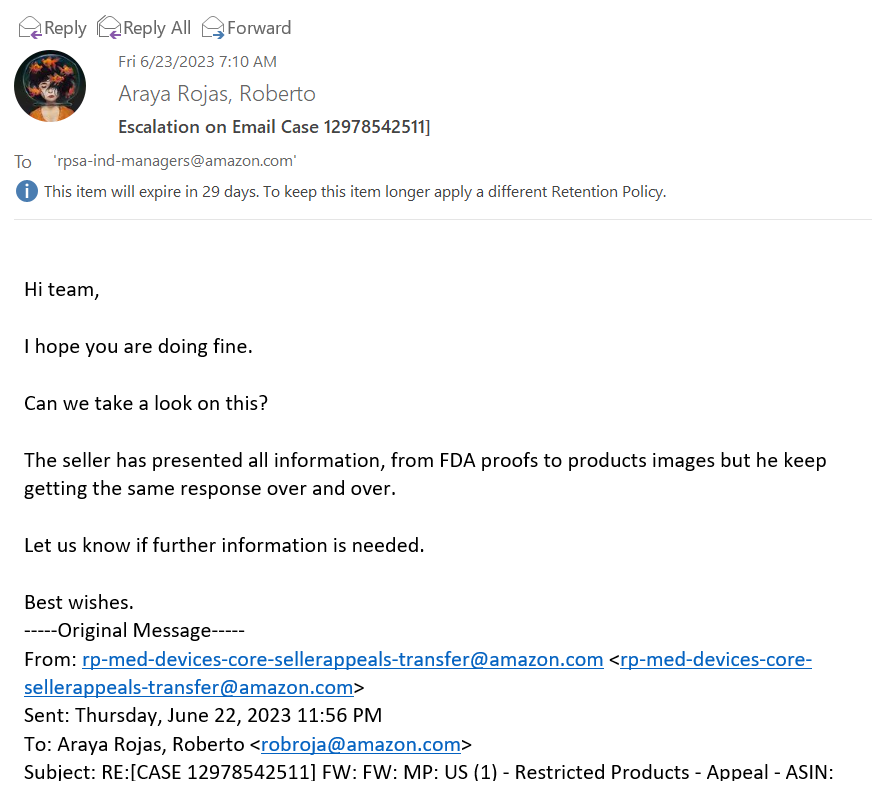Open the sender's profile picture
The image size is (872, 789).
pyautogui.click(x=50, y=86)
